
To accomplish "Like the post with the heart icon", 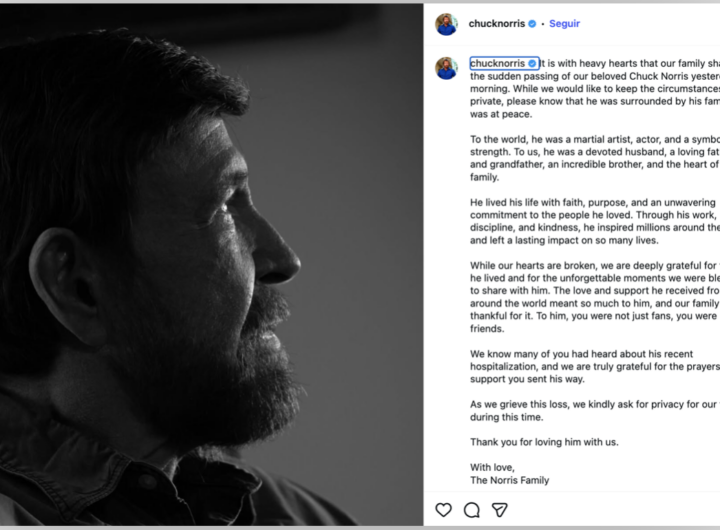I will pos(444,510).
